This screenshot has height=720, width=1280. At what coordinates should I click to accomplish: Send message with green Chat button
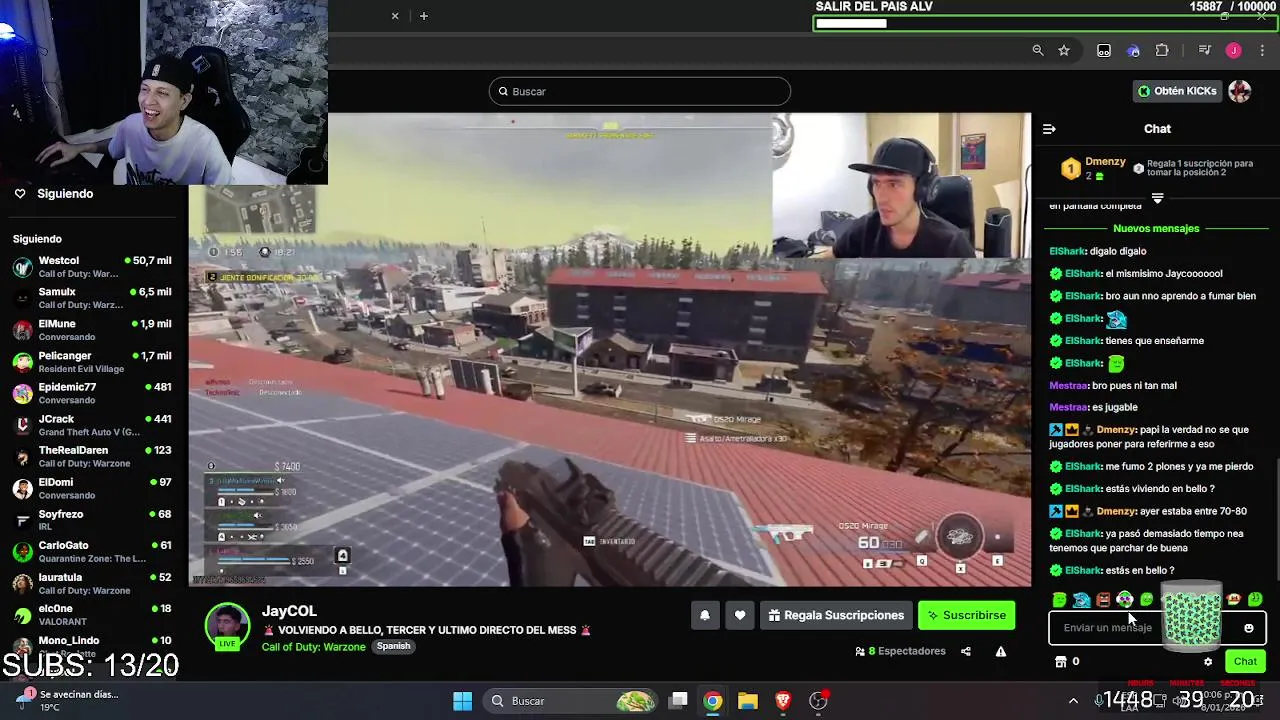pyautogui.click(x=1245, y=661)
